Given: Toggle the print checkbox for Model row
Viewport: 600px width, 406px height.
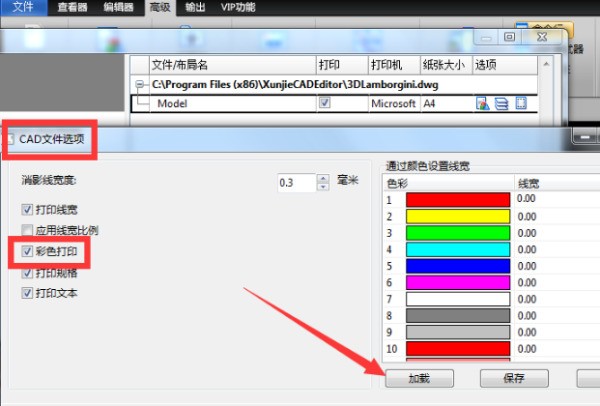Looking at the screenshot, I should click(324, 103).
